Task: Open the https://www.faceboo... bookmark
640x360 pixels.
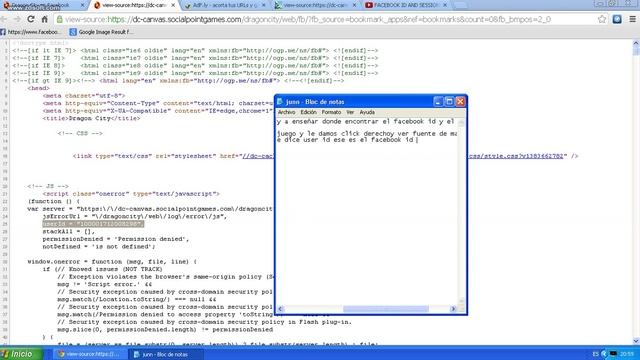Action: 31,32
